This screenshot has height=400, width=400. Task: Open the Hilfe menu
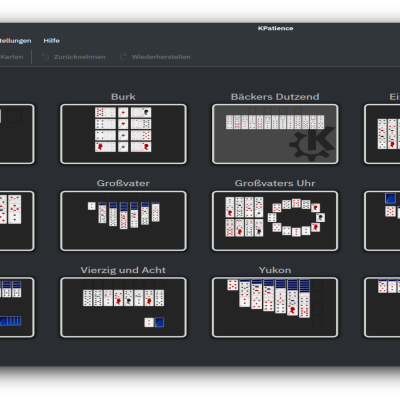[51, 41]
